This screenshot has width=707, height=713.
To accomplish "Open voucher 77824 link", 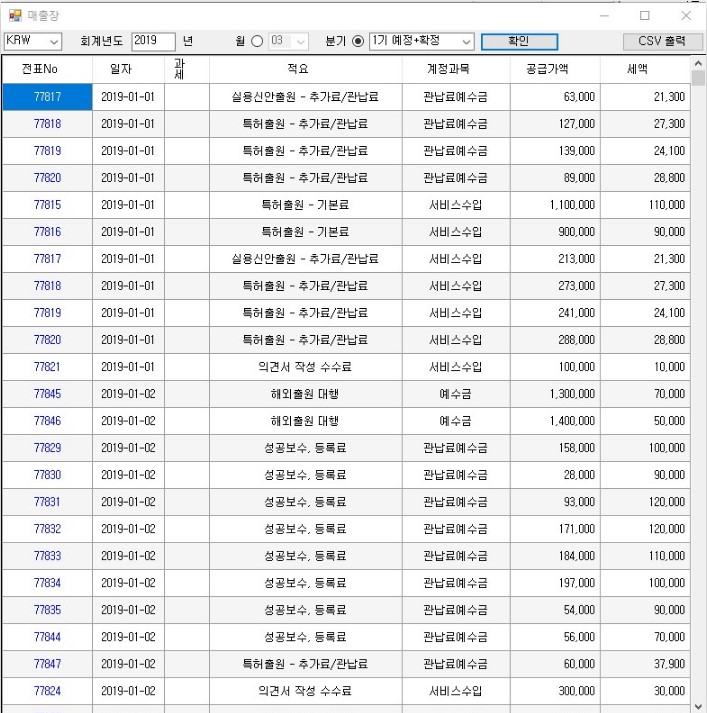I will coord(47,691).
